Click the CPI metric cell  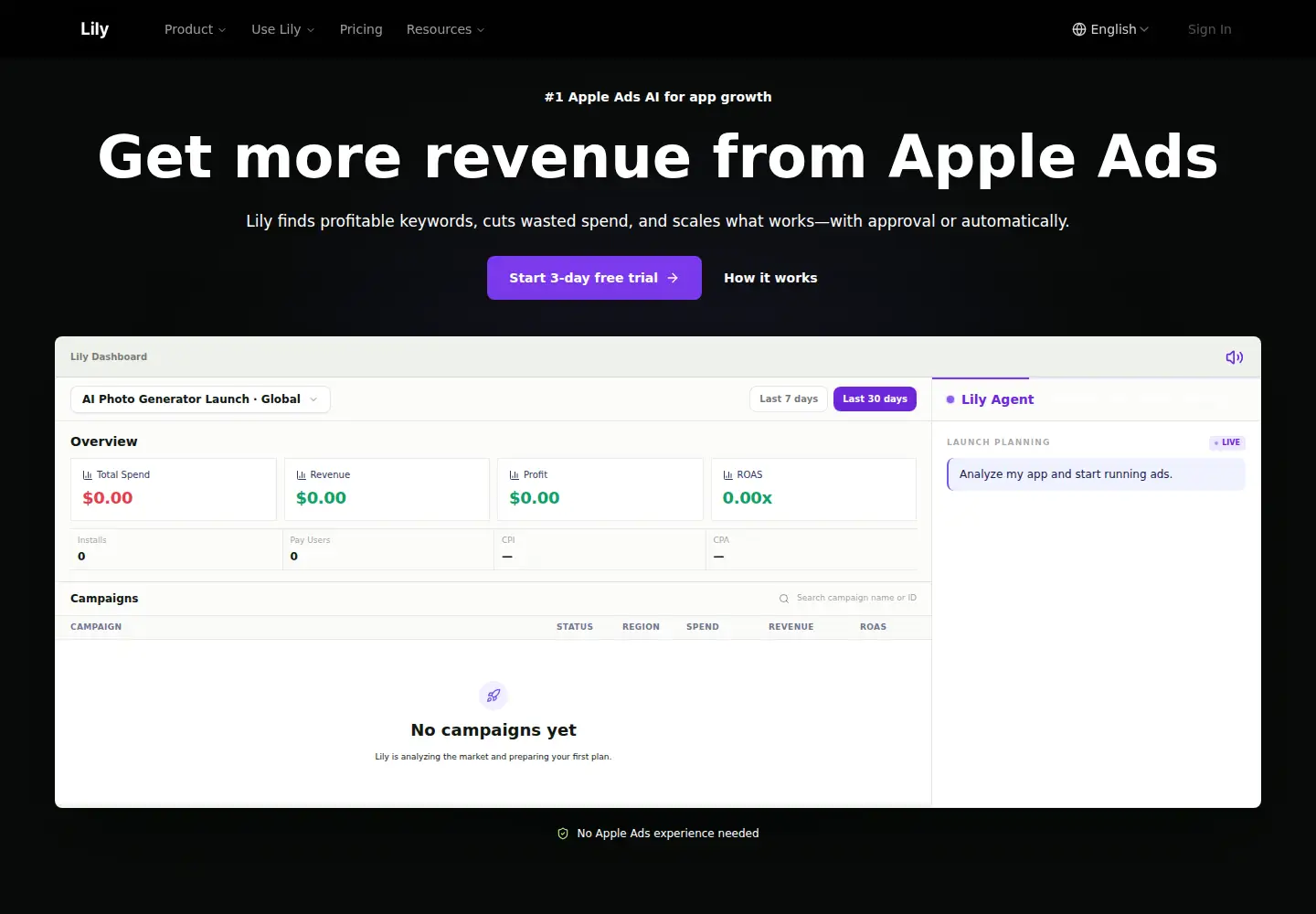[600, 548]
